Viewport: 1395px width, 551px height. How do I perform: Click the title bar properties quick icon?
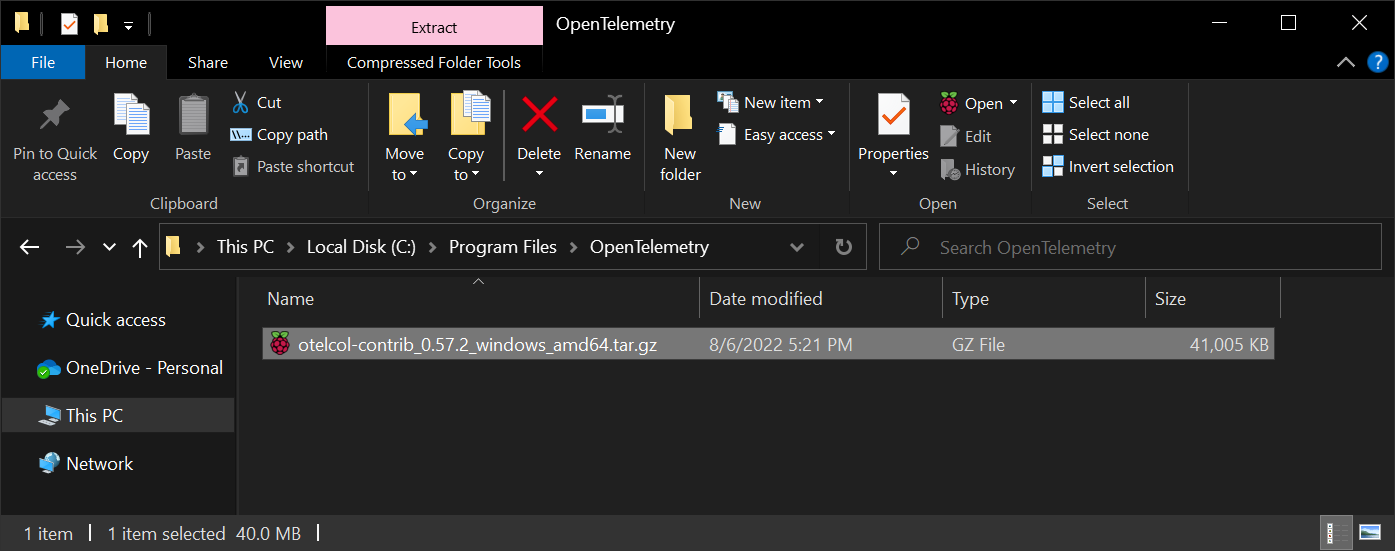coord(68,24)
